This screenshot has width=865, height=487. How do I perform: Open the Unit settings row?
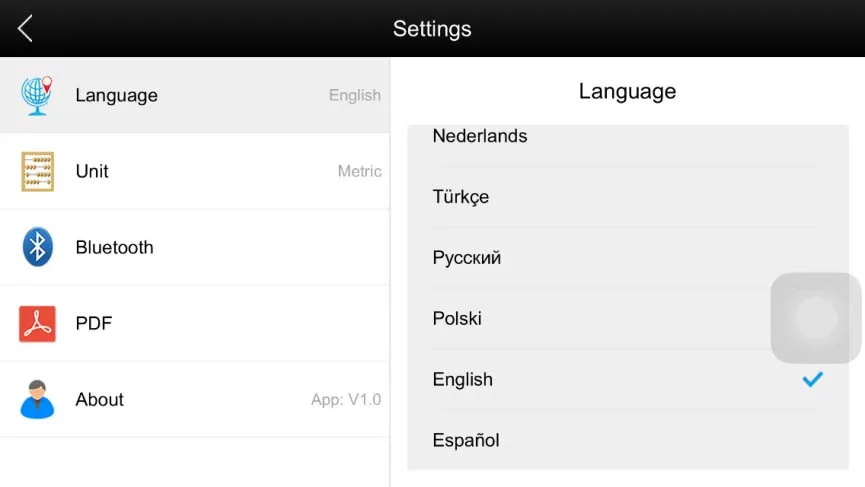click(x=92, y=172)
